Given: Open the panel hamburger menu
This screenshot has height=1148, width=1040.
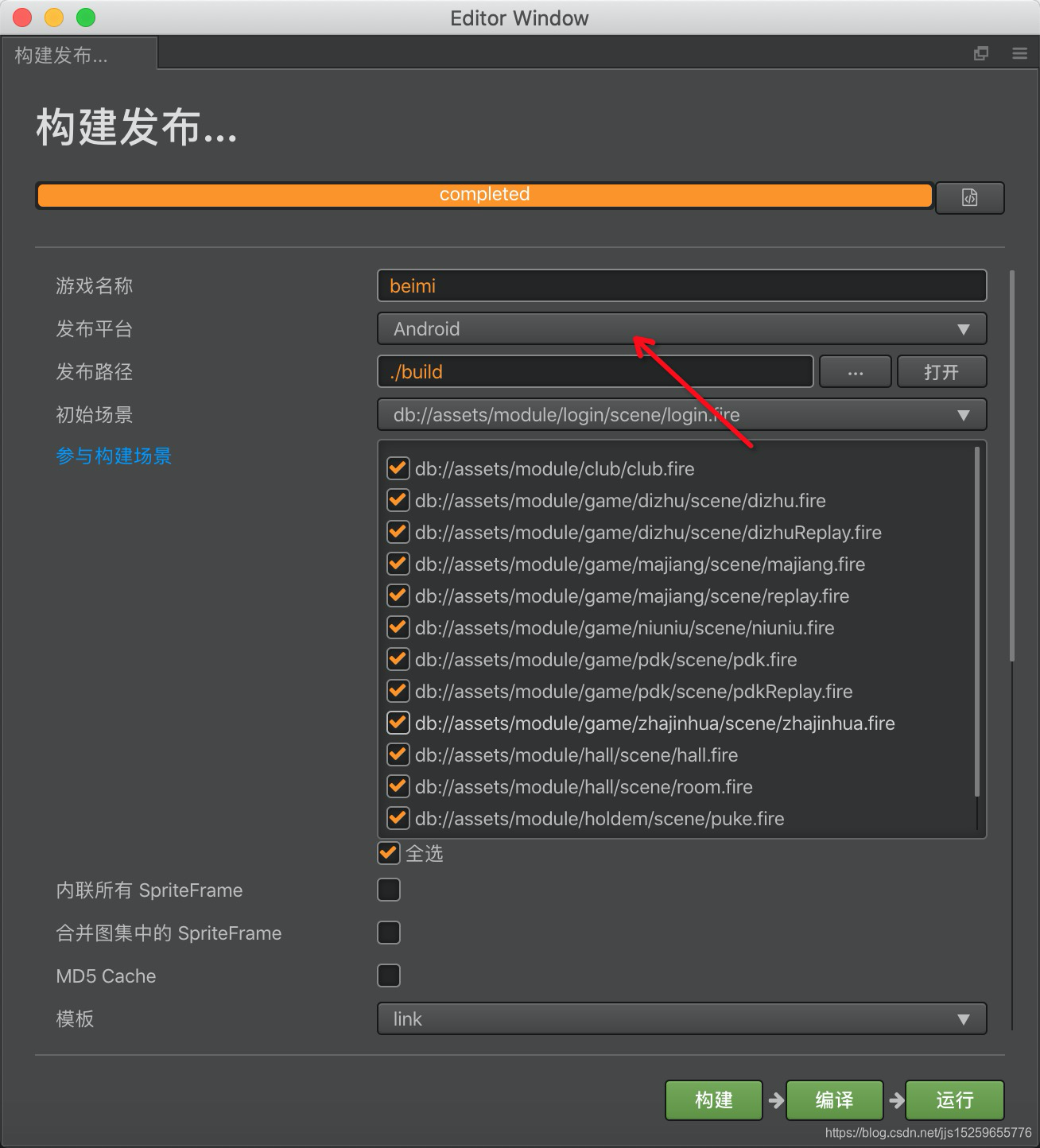Looking at the screenshot, I should coord(1019,53).
